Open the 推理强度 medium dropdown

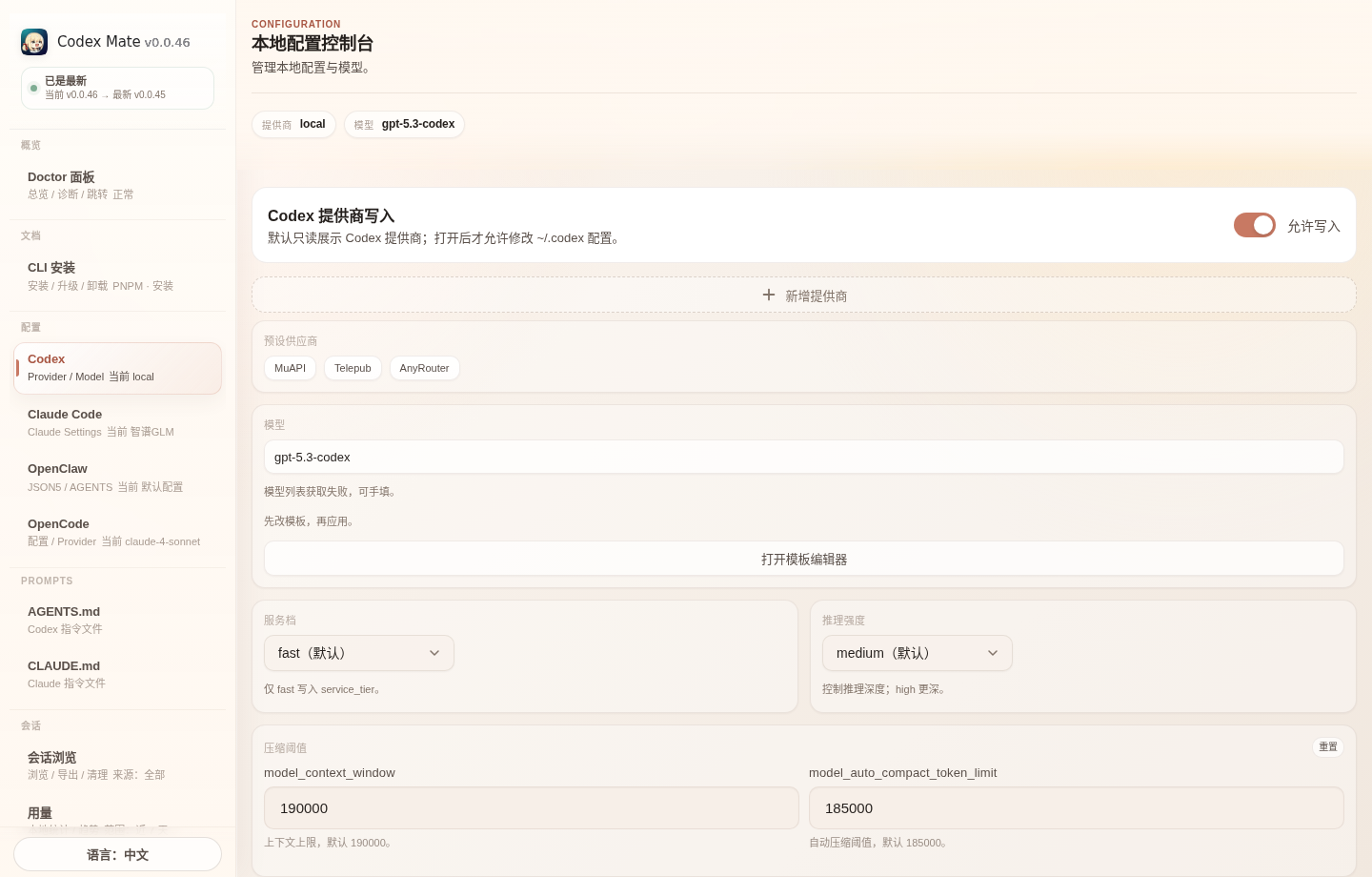[x=918, y=653]
